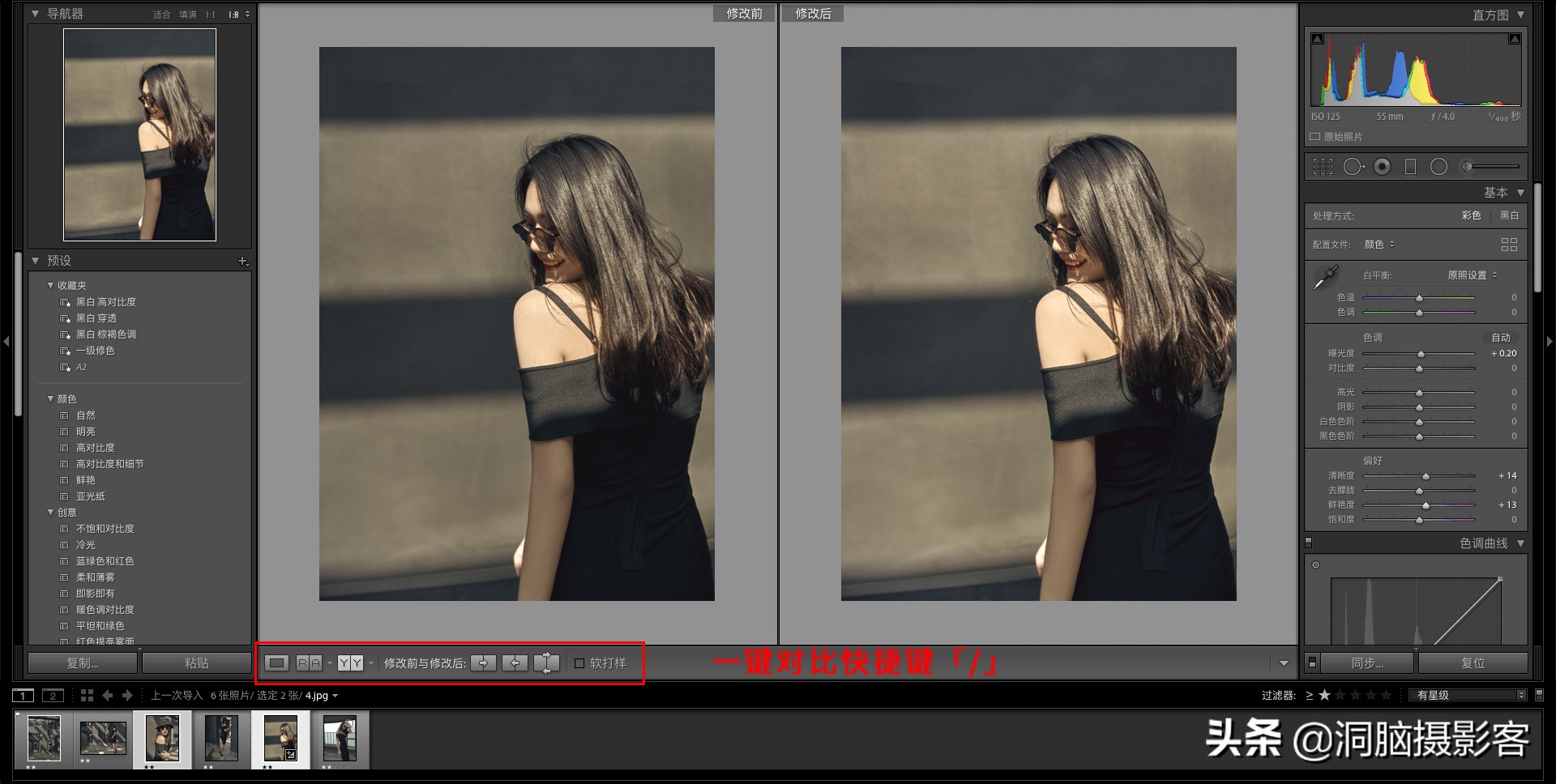This screenshot has width=1556, height=784.
Task: Open the 有星级 filter preset dropdown
Action: click(x=1468, y=695)
